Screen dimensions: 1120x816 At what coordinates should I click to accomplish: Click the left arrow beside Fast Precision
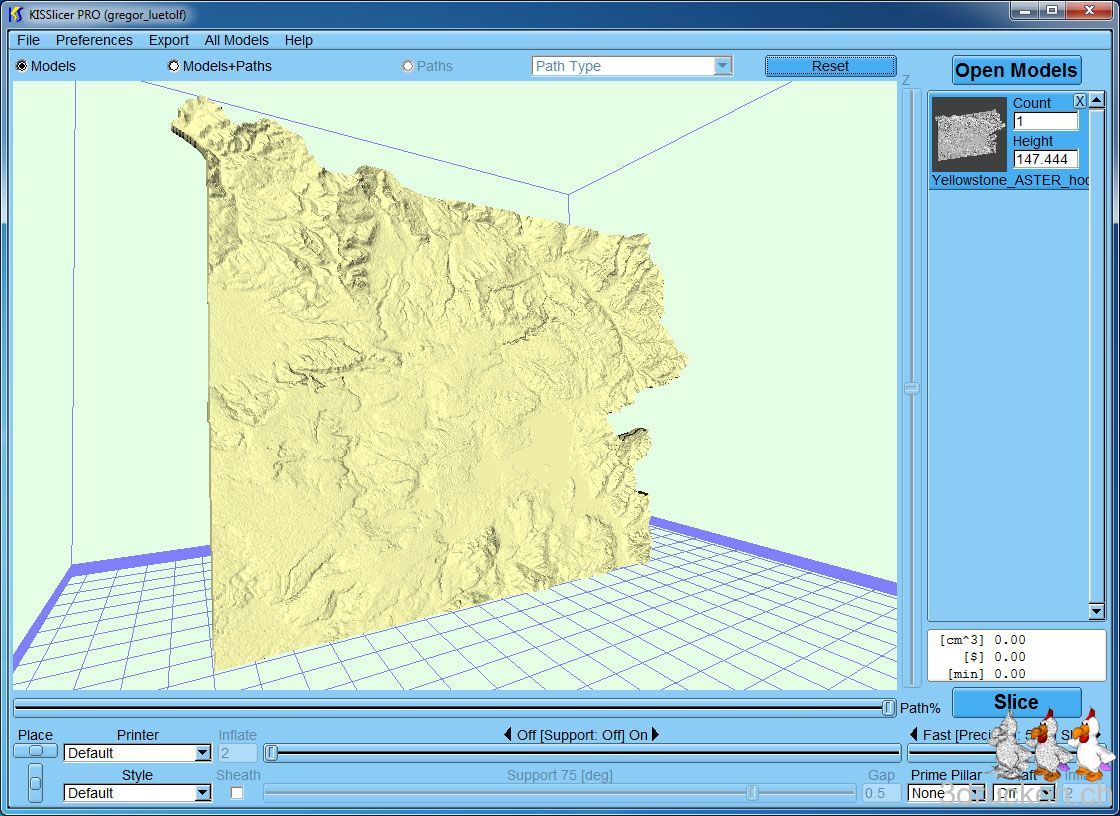click(913, 735)
